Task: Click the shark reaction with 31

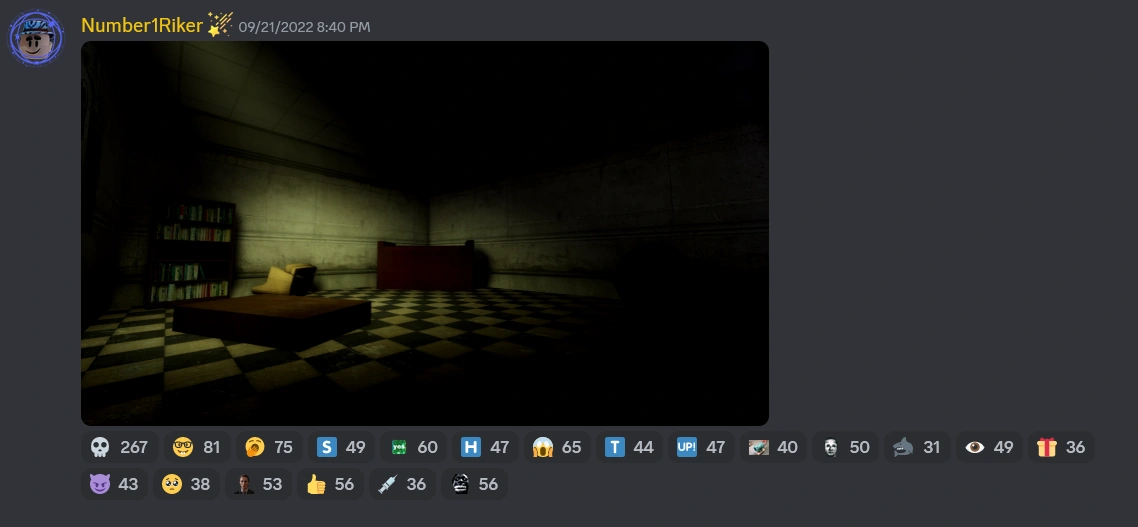Action: pyautogui.click(x=917, y=447)
